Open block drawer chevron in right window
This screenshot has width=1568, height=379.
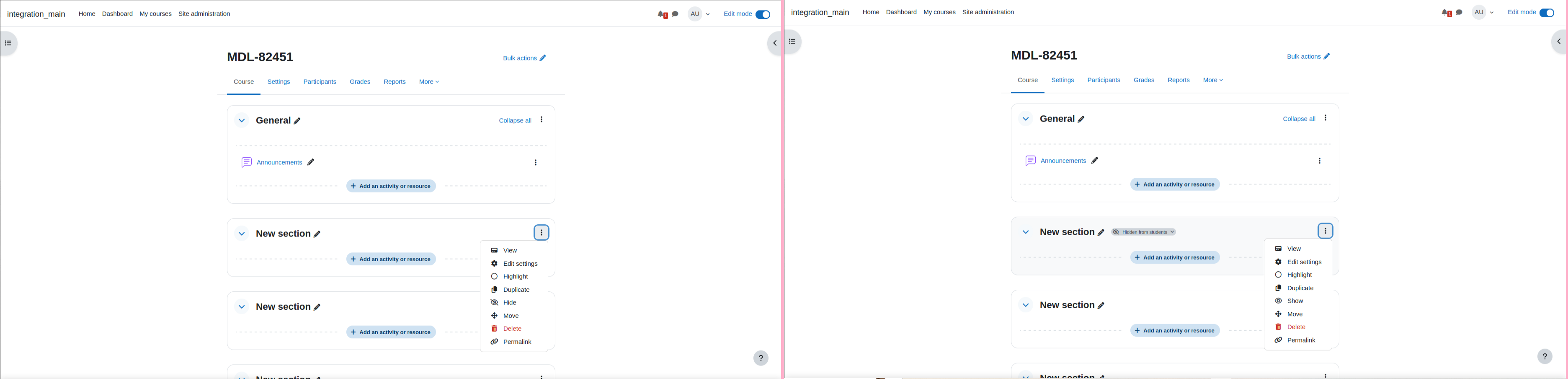point(1558,42)
